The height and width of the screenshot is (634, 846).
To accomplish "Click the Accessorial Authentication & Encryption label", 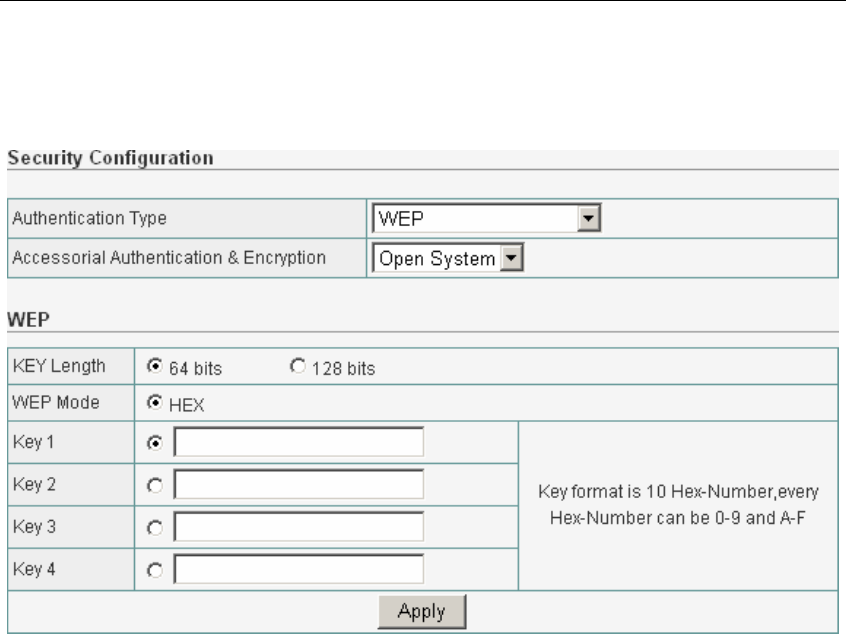I will tap(168, 258).
